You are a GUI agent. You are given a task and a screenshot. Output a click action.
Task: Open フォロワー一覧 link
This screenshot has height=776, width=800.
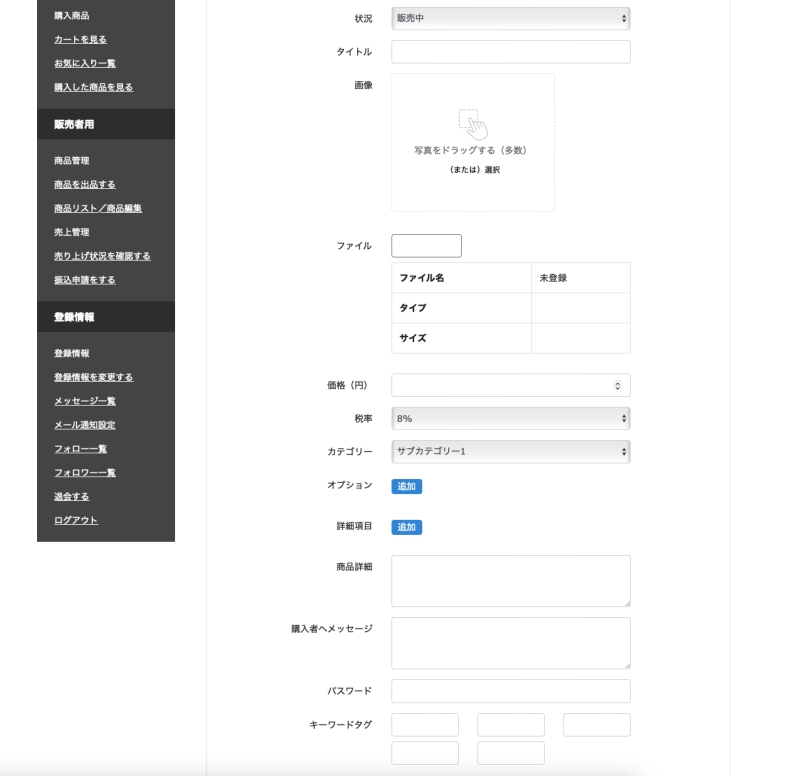(x=85, y=472)
